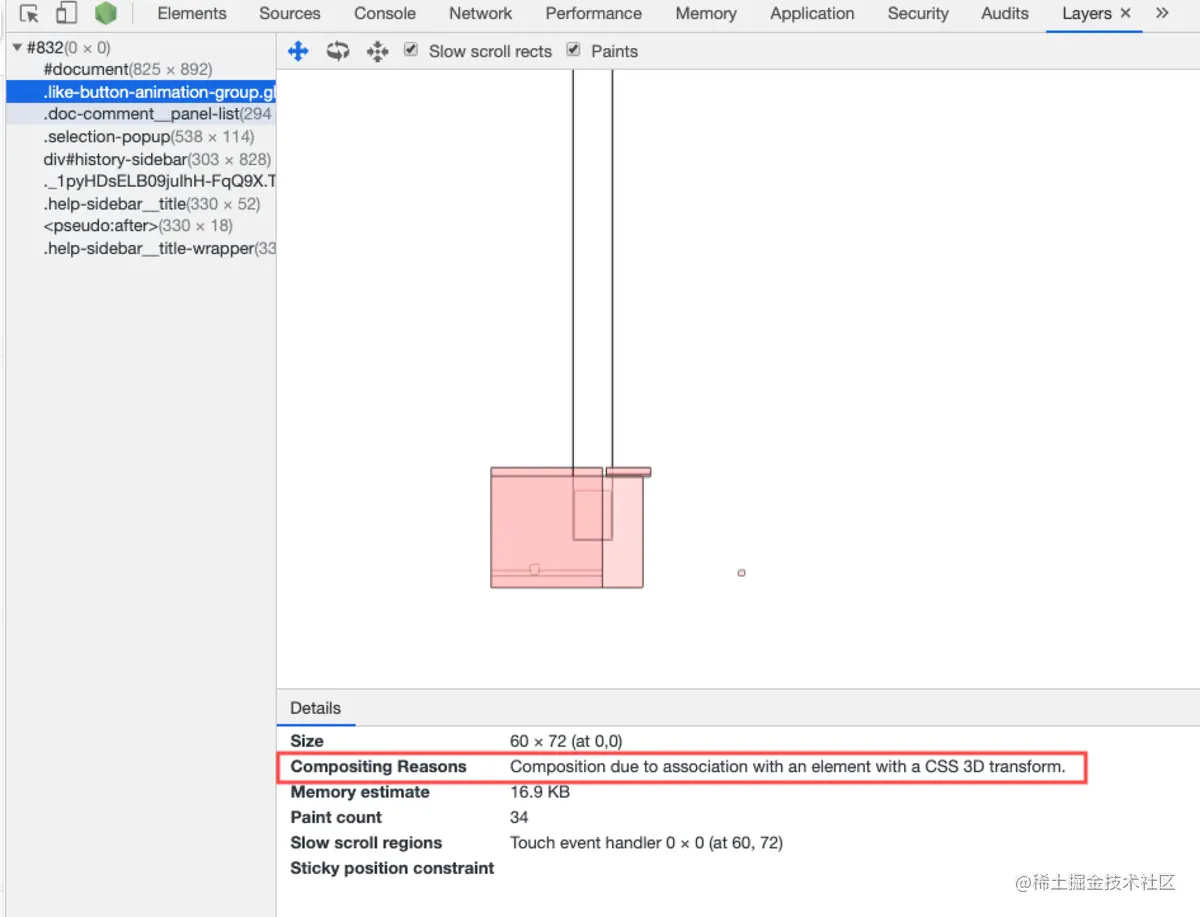This screenshot has height=917, width=1200.
Task: Toggle the Slow scroll rects checkbox
Action: click(x=411, y=49)
